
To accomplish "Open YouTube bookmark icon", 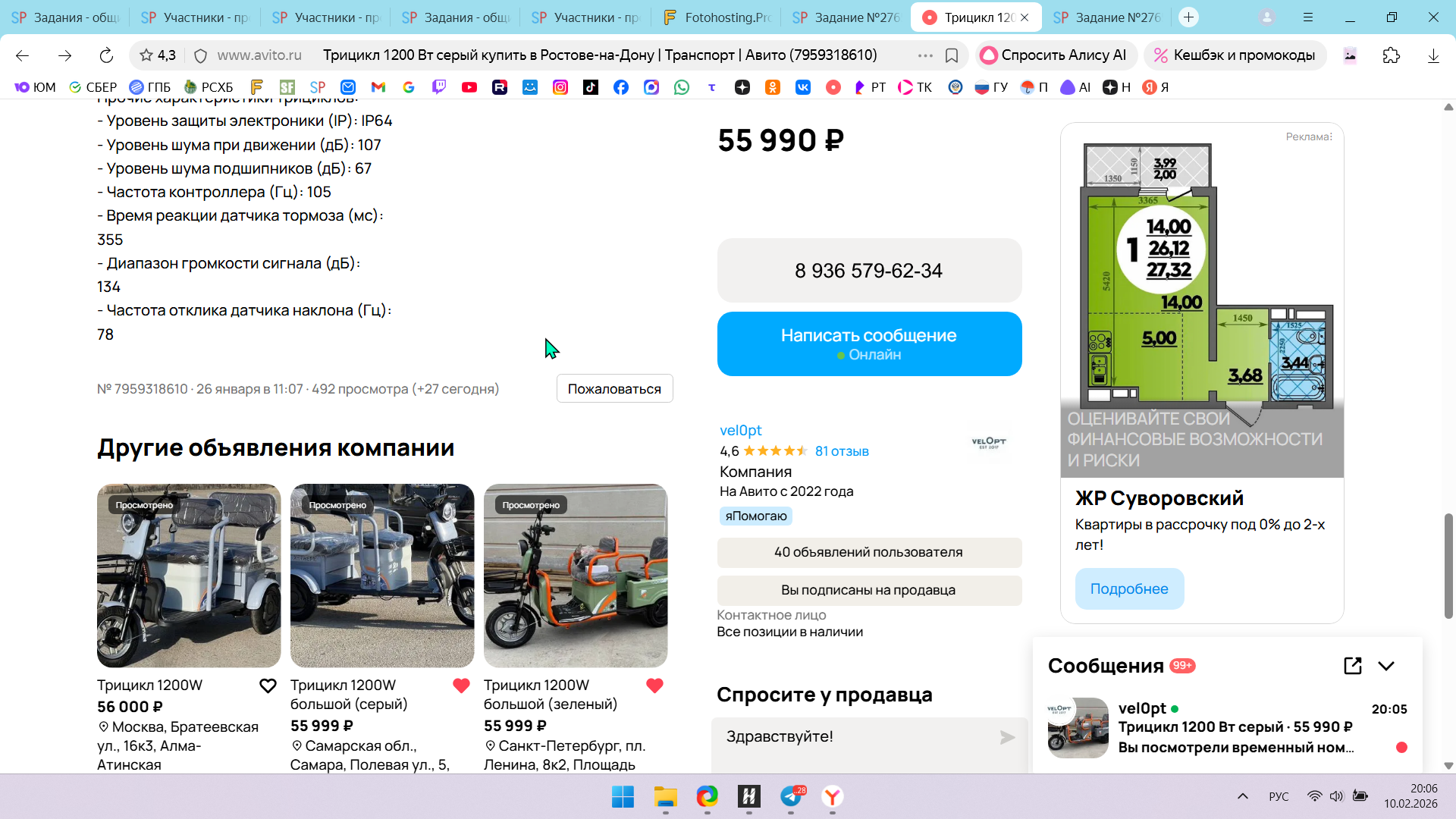I will tap(469, 87).
